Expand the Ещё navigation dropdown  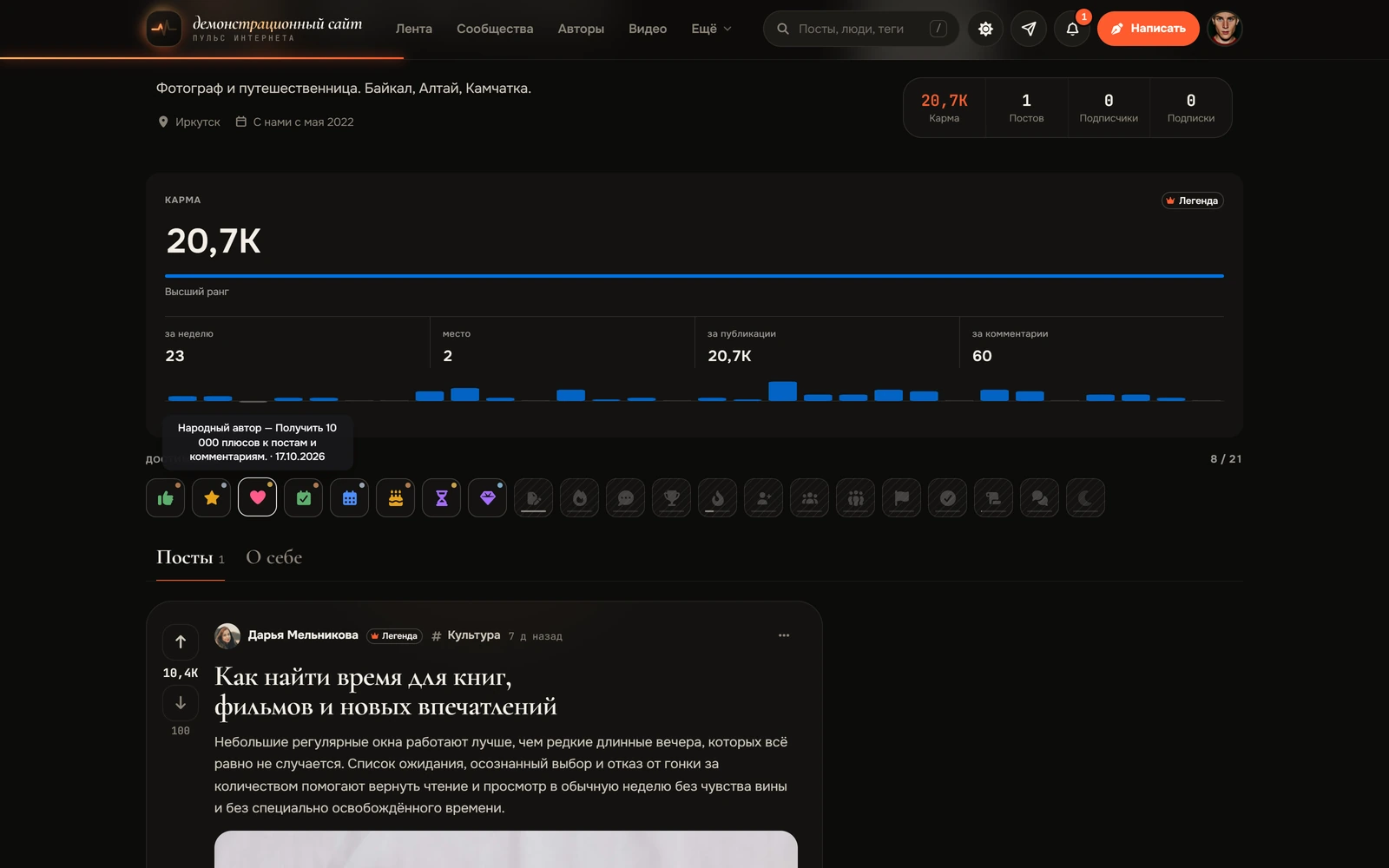pos(711,29)
